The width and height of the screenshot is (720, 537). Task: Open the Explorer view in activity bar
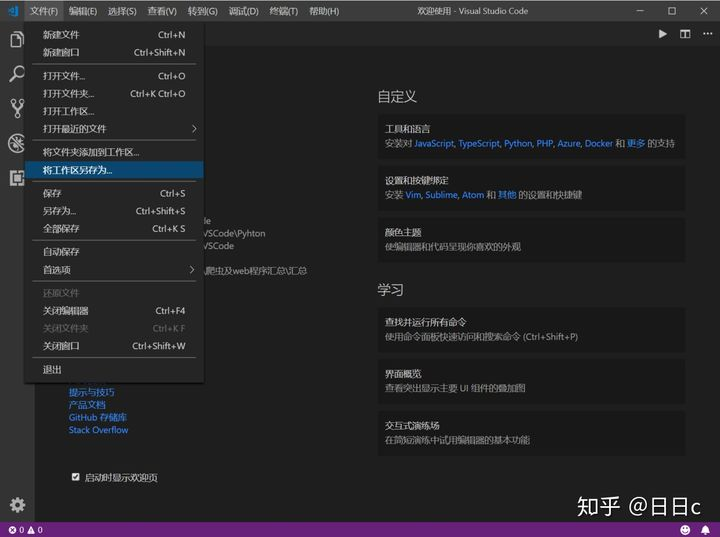(17, 40)
